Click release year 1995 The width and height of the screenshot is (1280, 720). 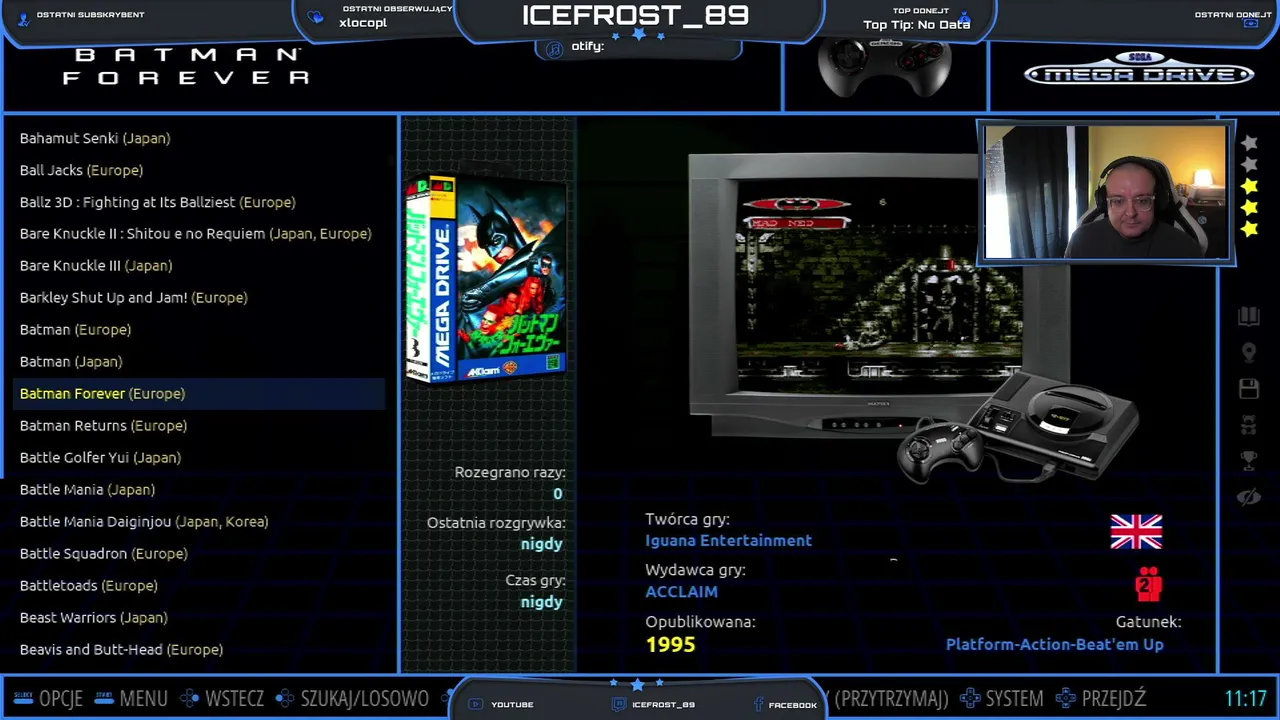pos(670,645)
